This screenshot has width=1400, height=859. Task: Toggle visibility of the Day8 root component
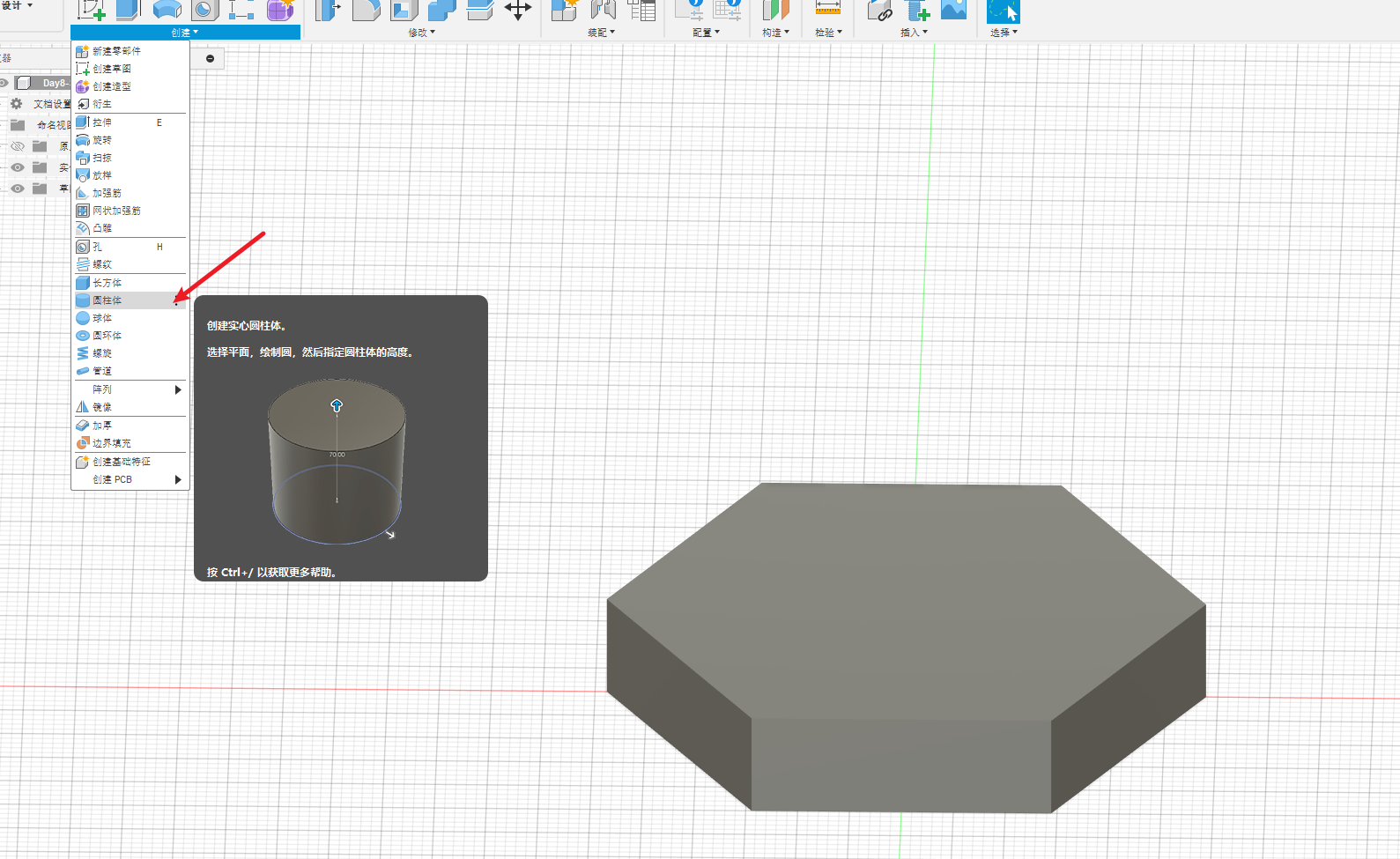[x=4, y=83]
